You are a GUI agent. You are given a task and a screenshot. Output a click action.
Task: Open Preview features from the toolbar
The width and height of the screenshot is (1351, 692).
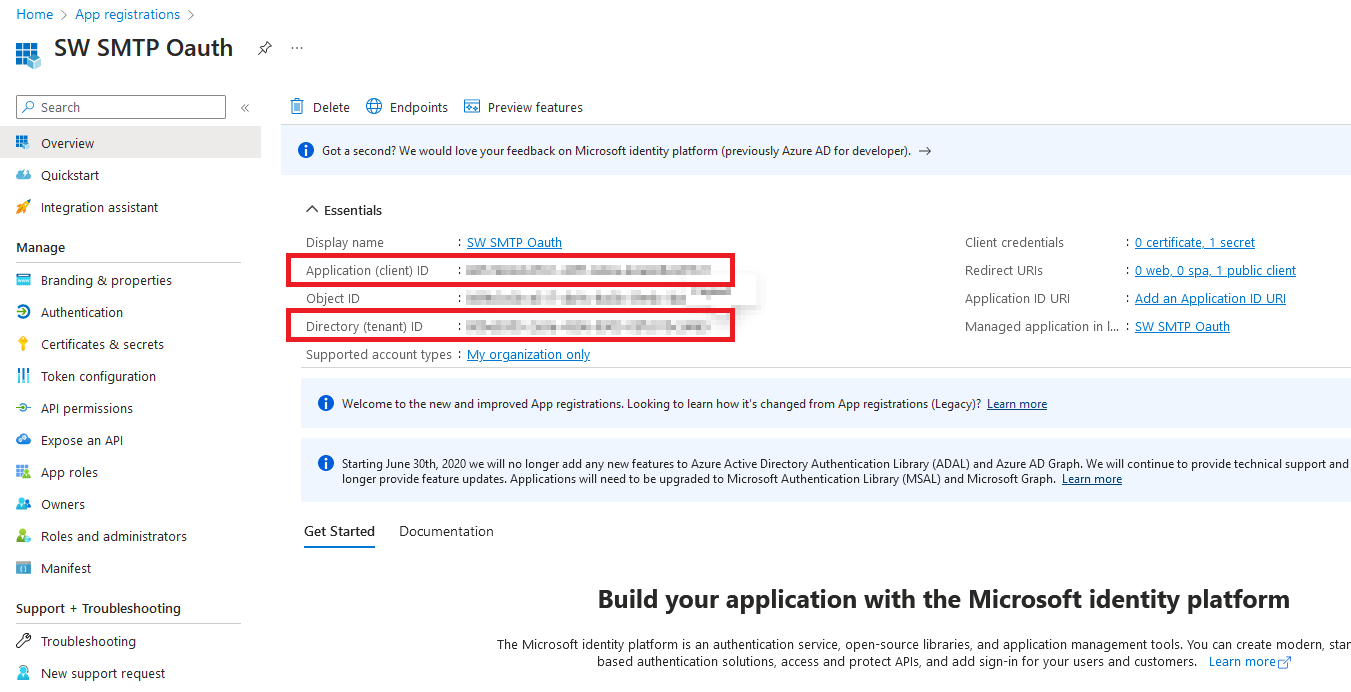(x=523, y=106)
